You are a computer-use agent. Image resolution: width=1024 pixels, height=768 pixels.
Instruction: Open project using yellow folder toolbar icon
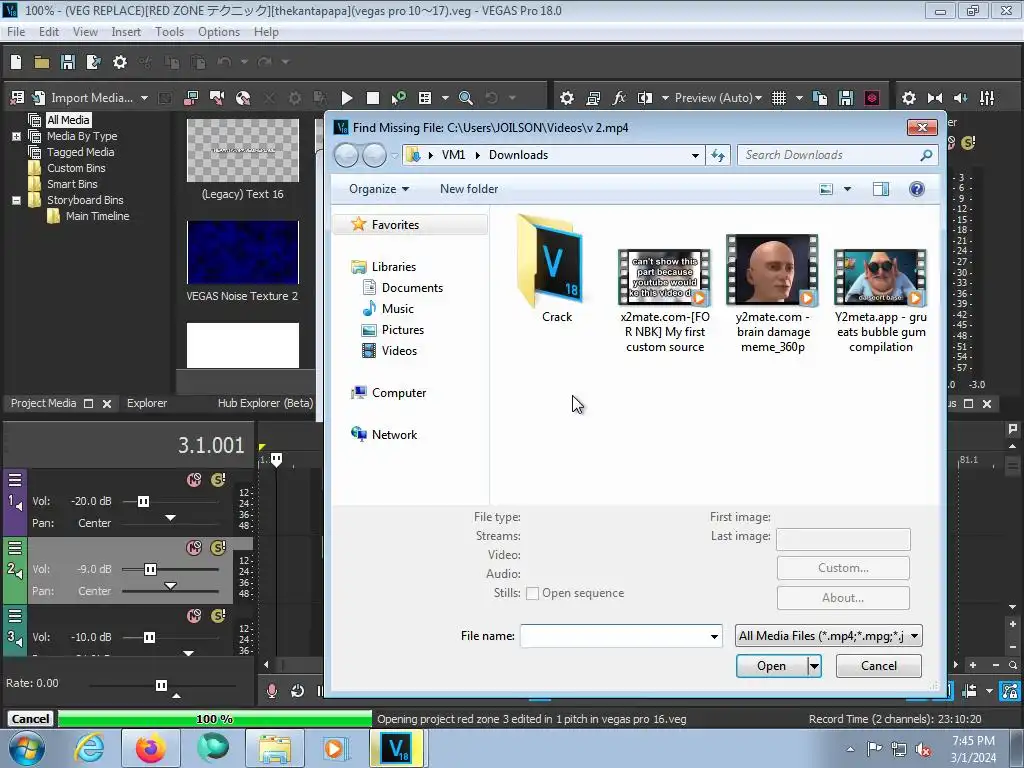pos(42,62)
